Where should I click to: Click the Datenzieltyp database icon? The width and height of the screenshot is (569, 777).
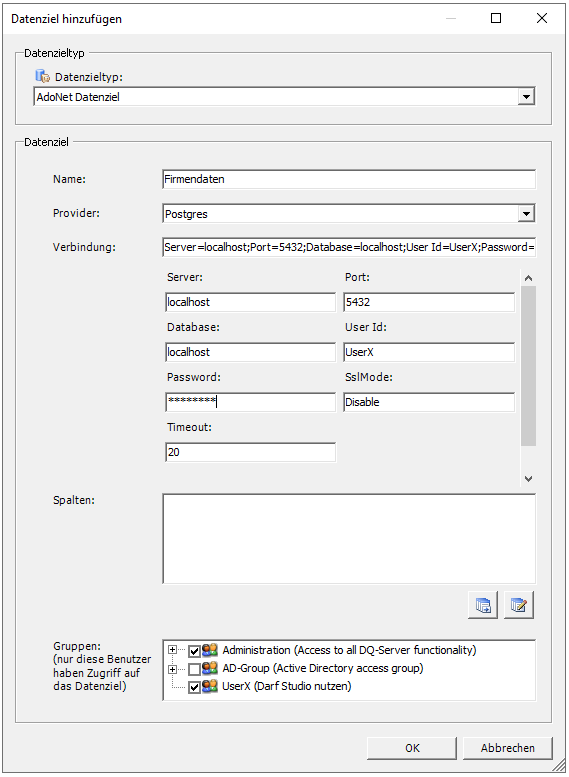(43, 76)
